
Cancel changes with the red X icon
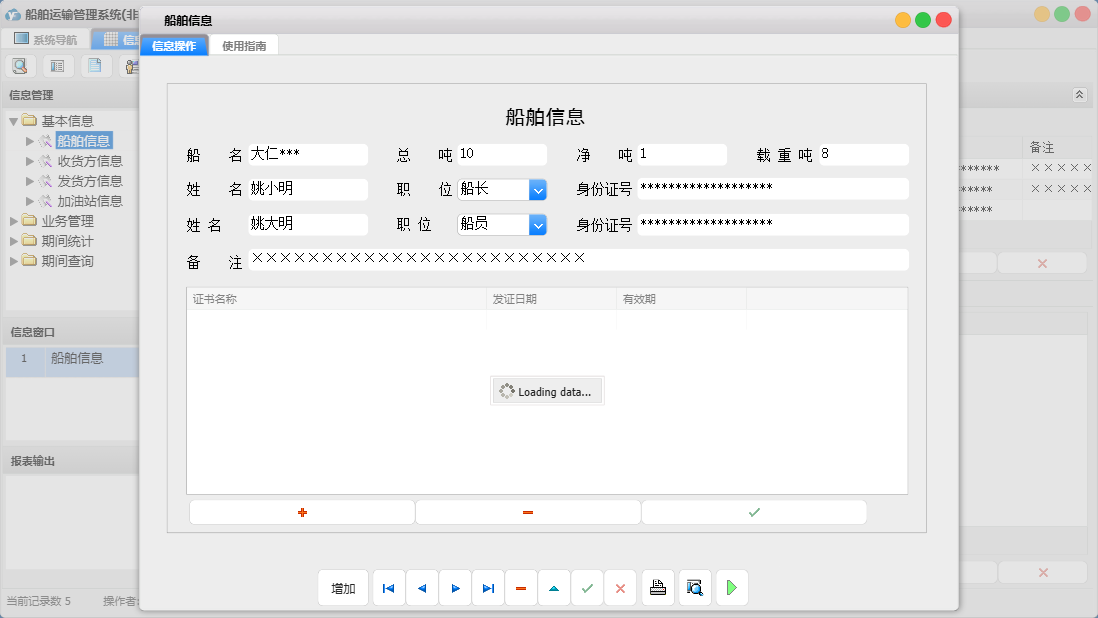coord(620,588)
